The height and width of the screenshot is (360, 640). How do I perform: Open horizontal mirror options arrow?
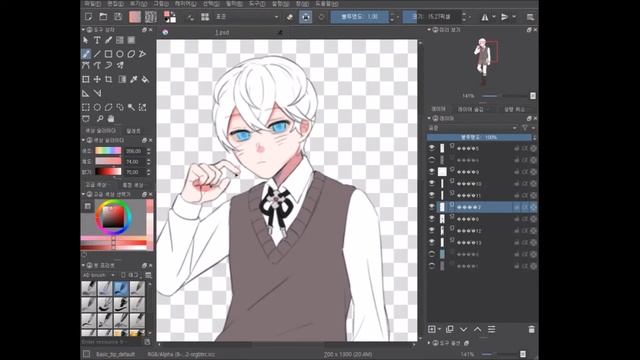pos(494,17)
